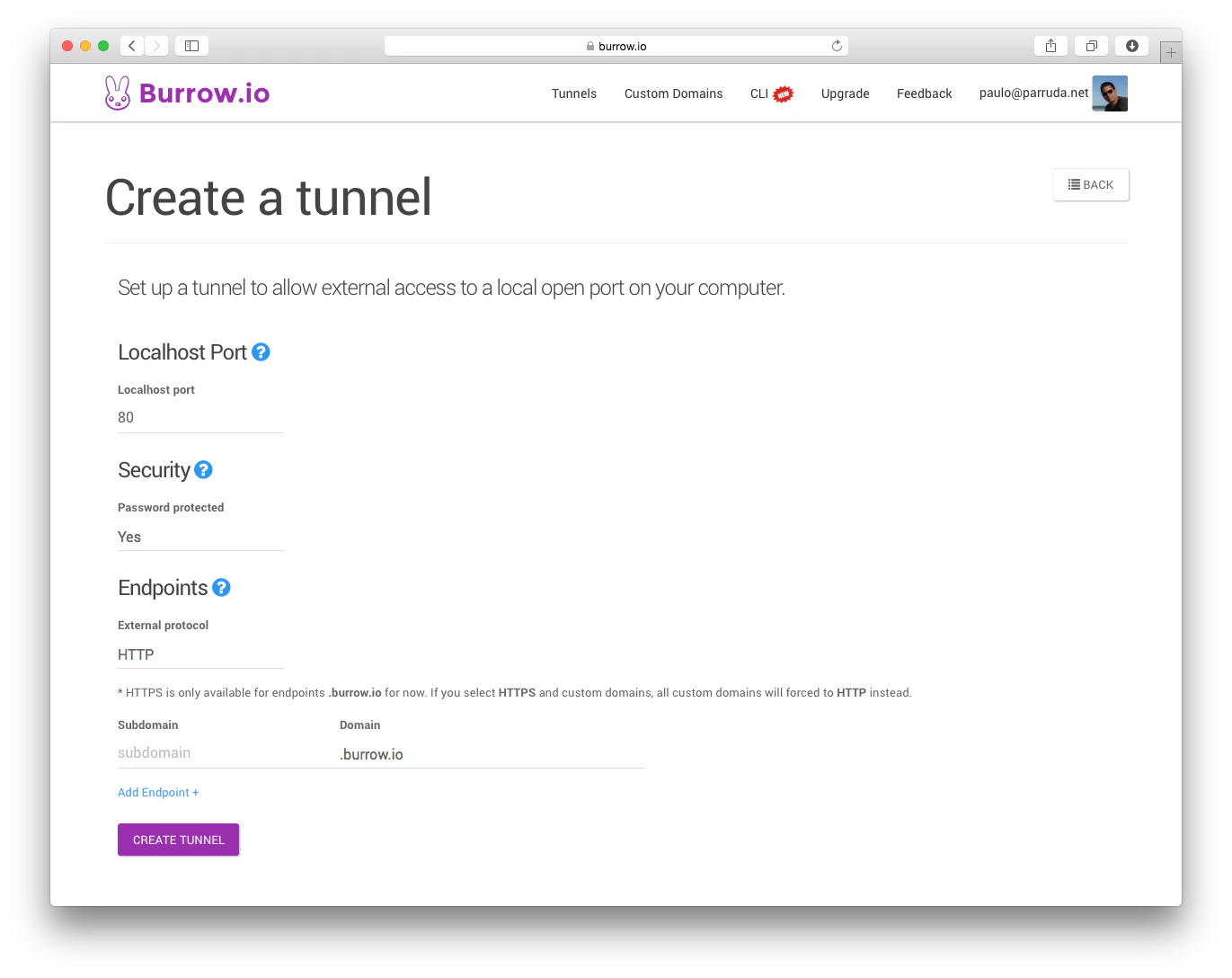Navigate to the Tunnels page
This screenshot has height=978, width=1232.
[573, 93]
